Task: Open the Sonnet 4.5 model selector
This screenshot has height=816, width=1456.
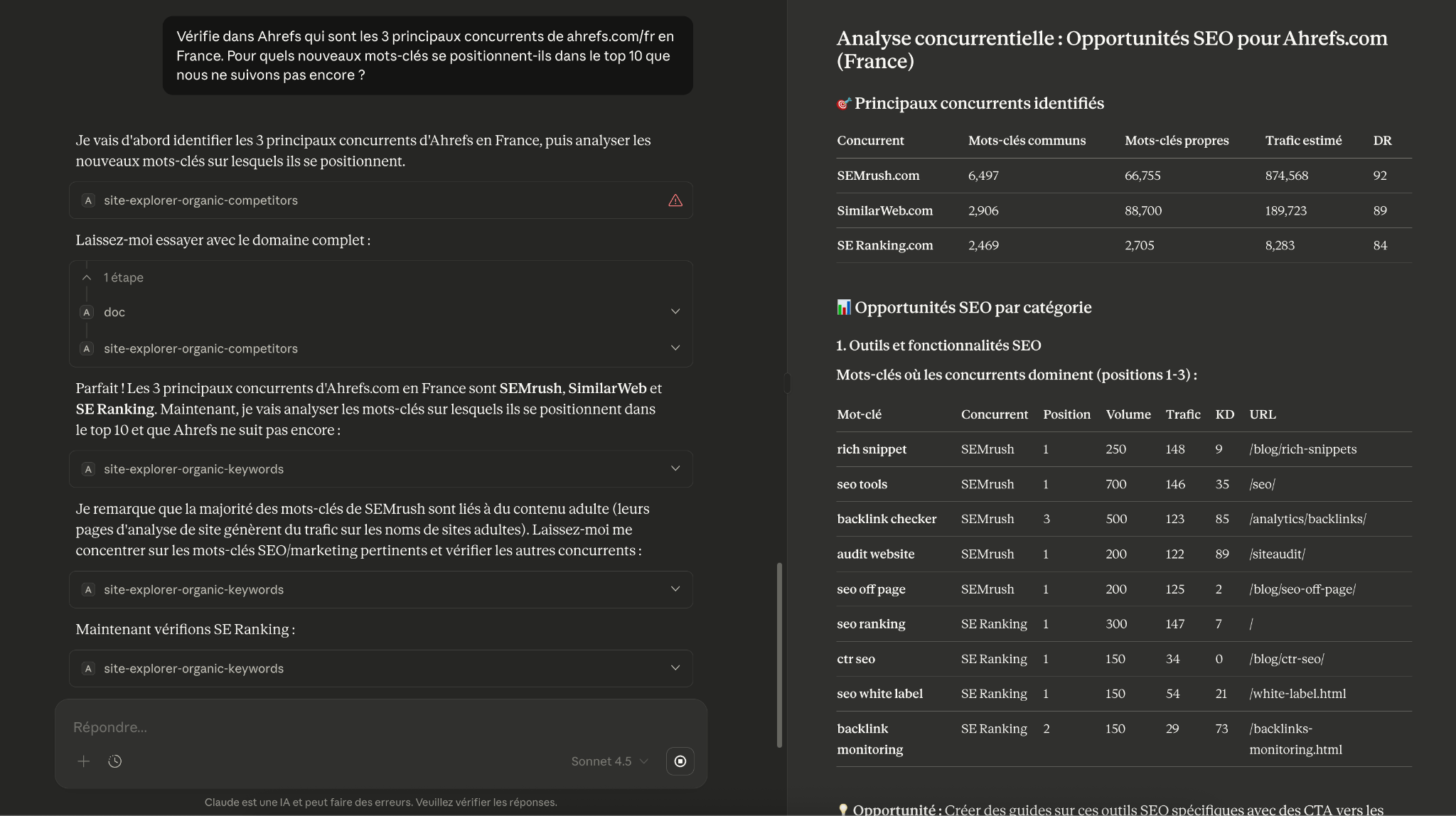Action: tap(609, 761)
